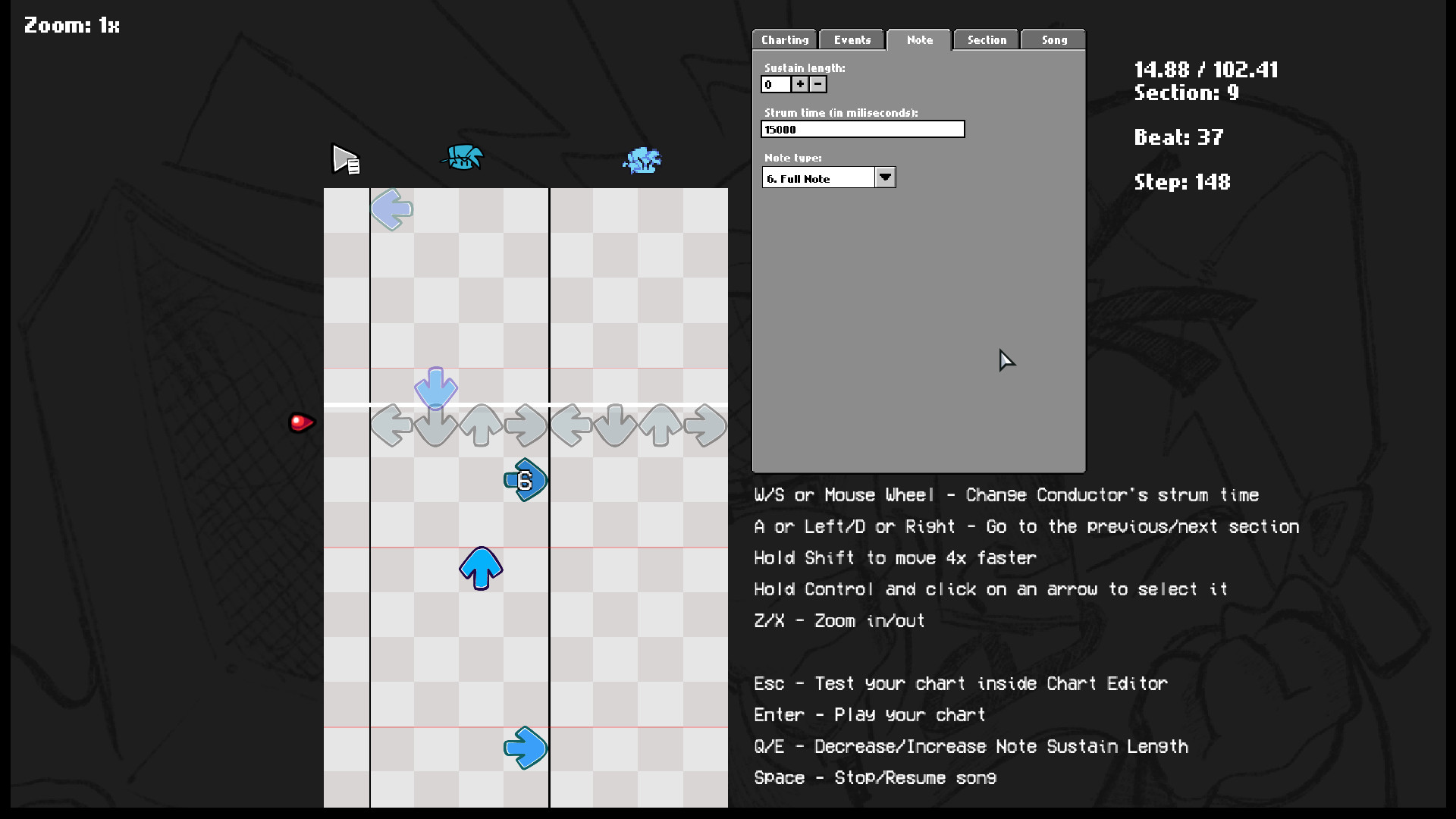Click the playback cursor icon above the left column
The image size is (1456, 819).
click(x=345, y=160)
